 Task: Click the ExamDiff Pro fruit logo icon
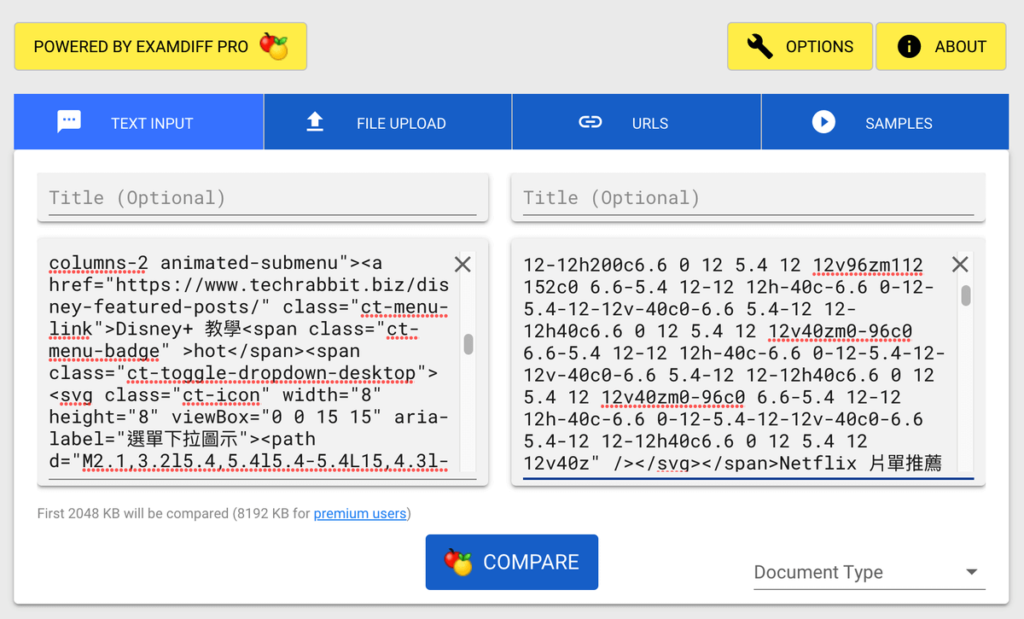pyautogui.click(x=274, y=46)
